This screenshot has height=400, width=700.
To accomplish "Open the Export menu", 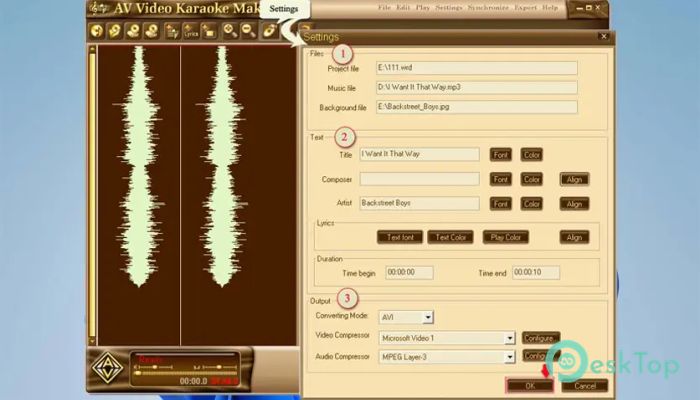I will pos(525,8).
